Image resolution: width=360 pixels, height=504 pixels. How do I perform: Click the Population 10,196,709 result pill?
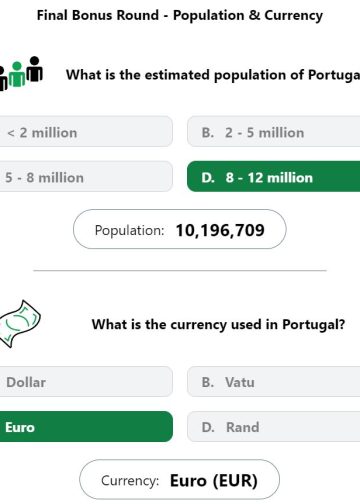[x=180, y=229]
